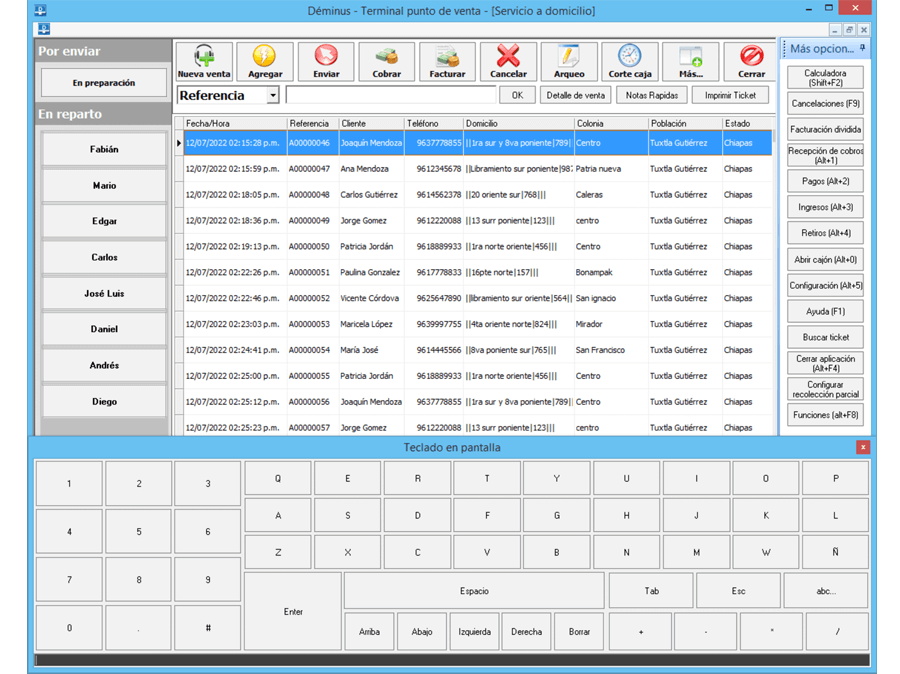The image size is (900, 674).
Task: Click Ingresos (Alt+3)
Action: (825, 207)
